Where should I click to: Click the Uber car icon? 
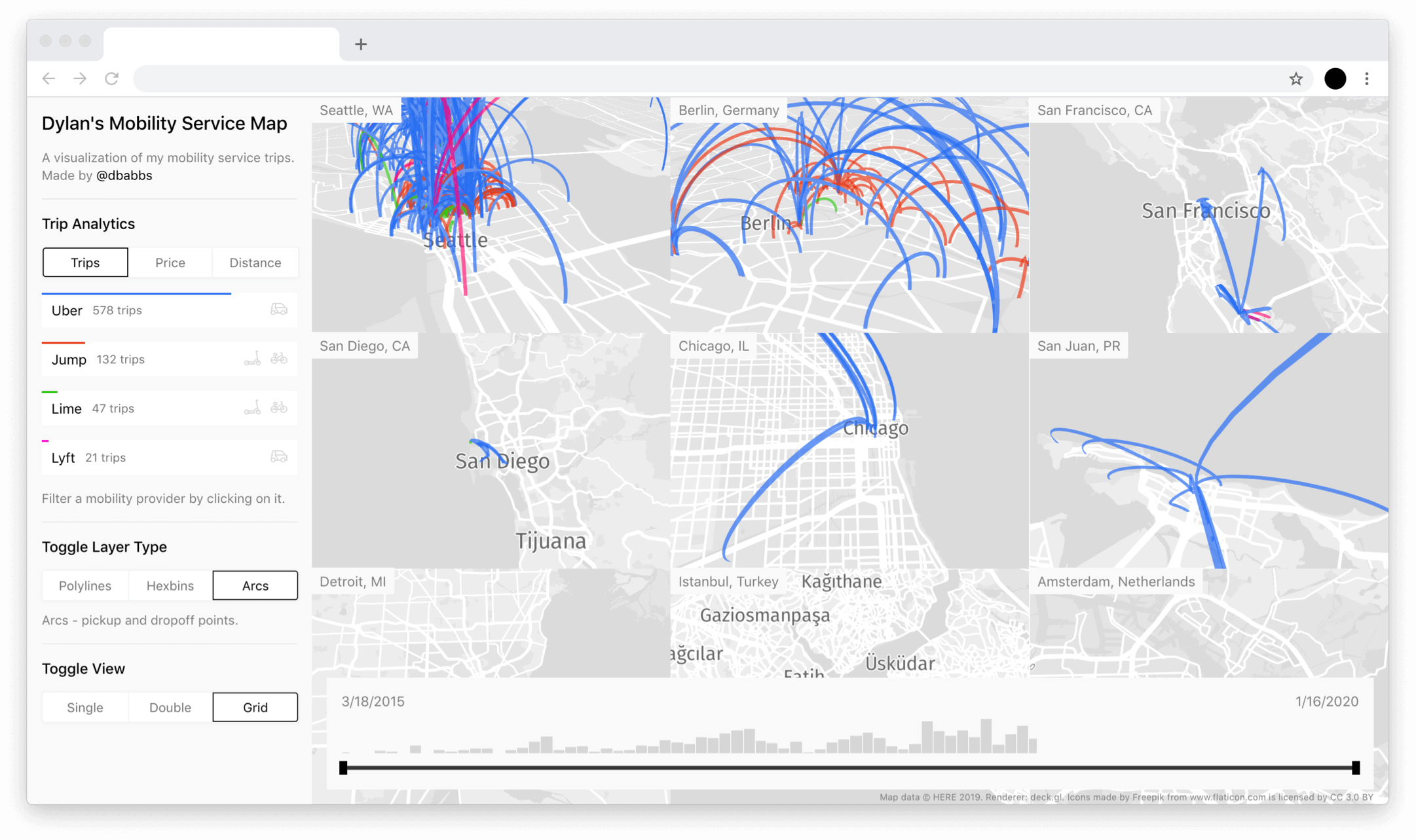click(x=279, y=309)
